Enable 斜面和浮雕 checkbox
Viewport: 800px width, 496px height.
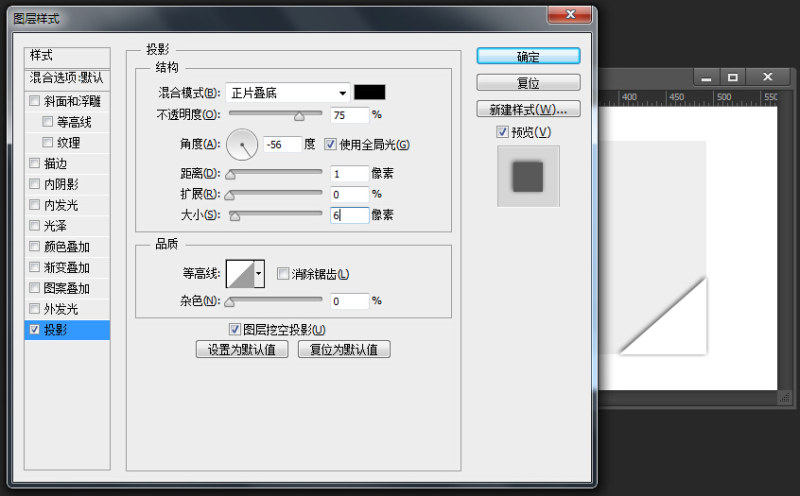[x=34, y=101]
